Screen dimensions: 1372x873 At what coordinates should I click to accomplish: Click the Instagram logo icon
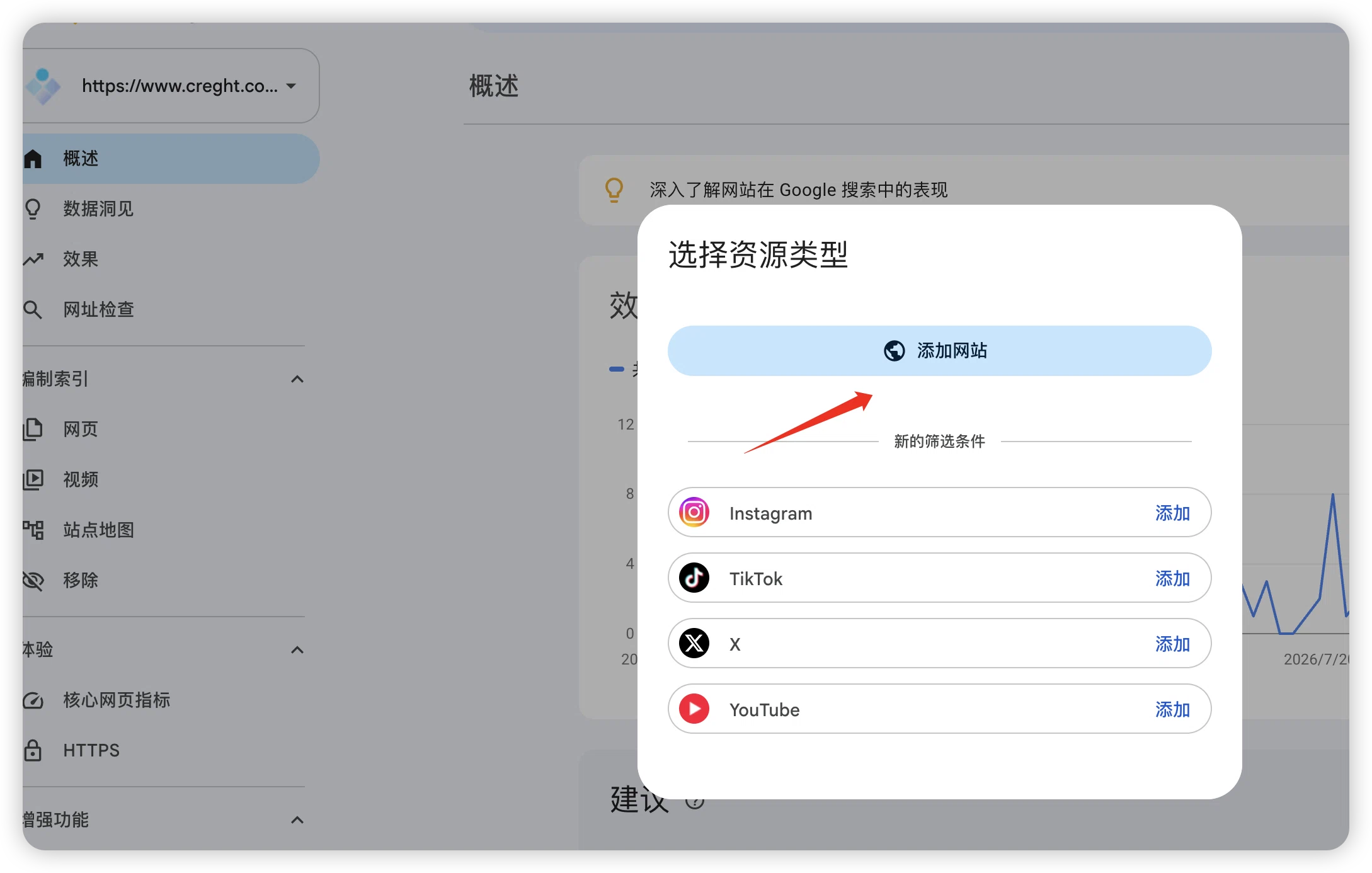pyautogui.click(x=694, y=513)
